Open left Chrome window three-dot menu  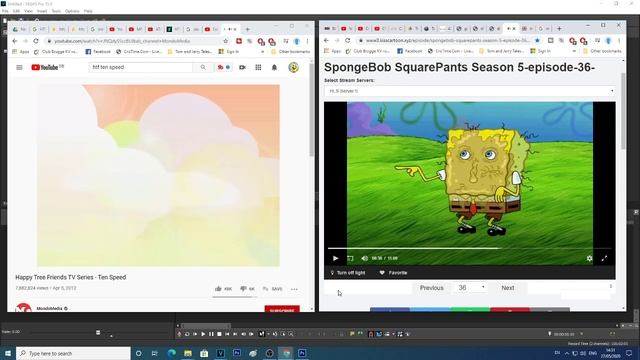307,41
